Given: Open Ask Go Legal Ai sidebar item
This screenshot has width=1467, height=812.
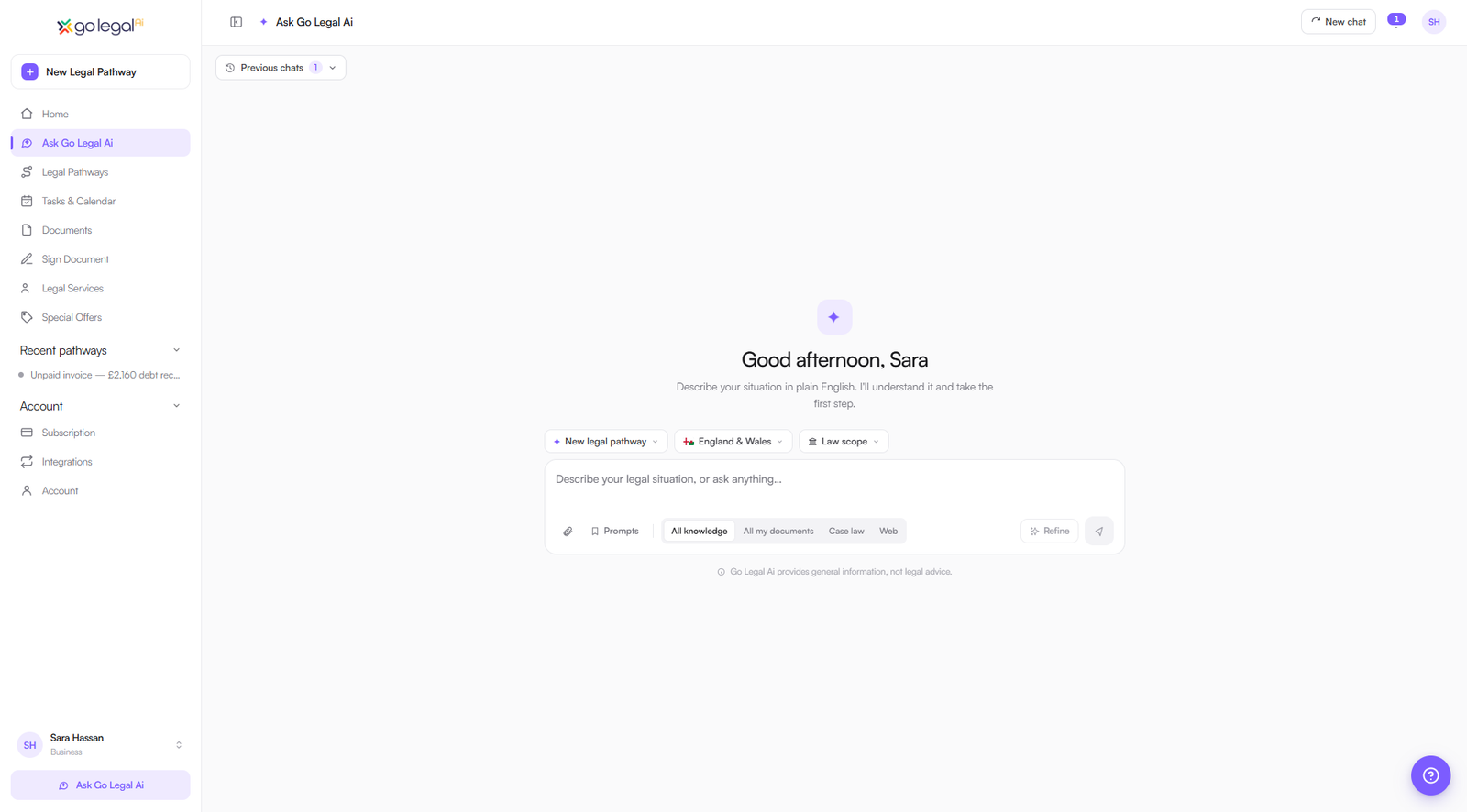Looking at the screenshot, I should click(x=100, y=143).
